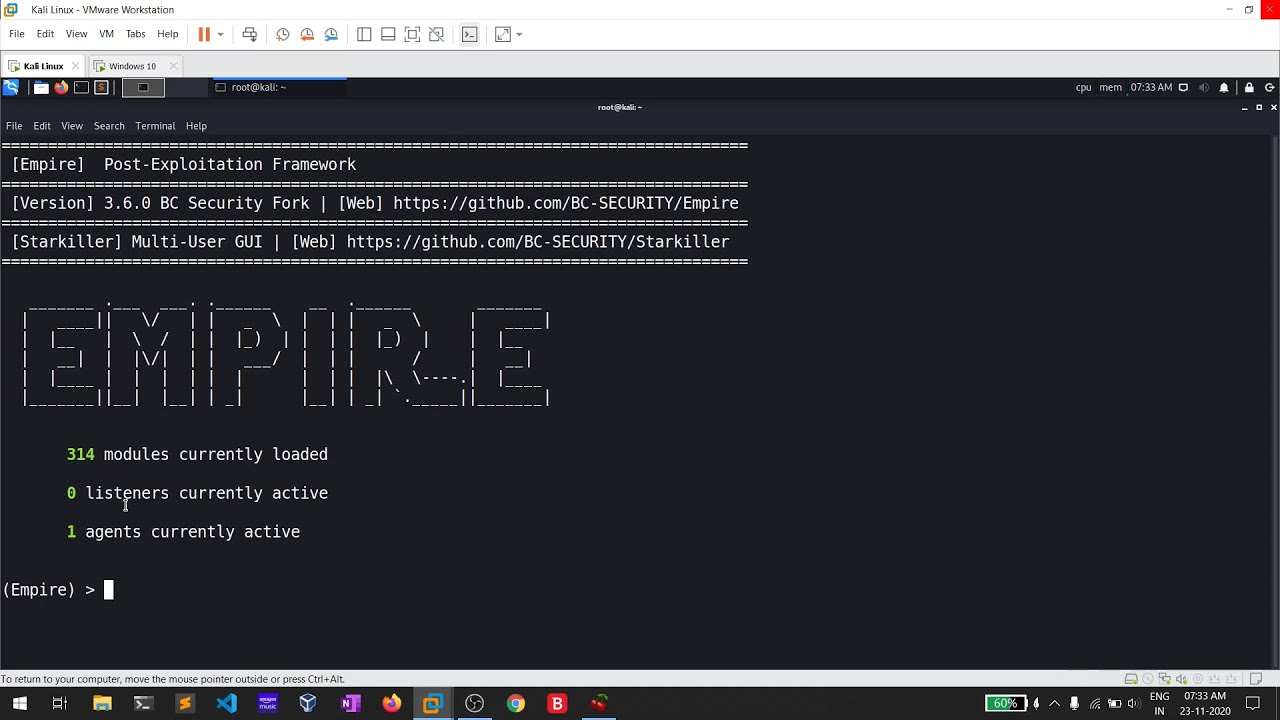1280x720 pixels.
Task: Open the Kali applications menu
Action: [x=11, y=87]
